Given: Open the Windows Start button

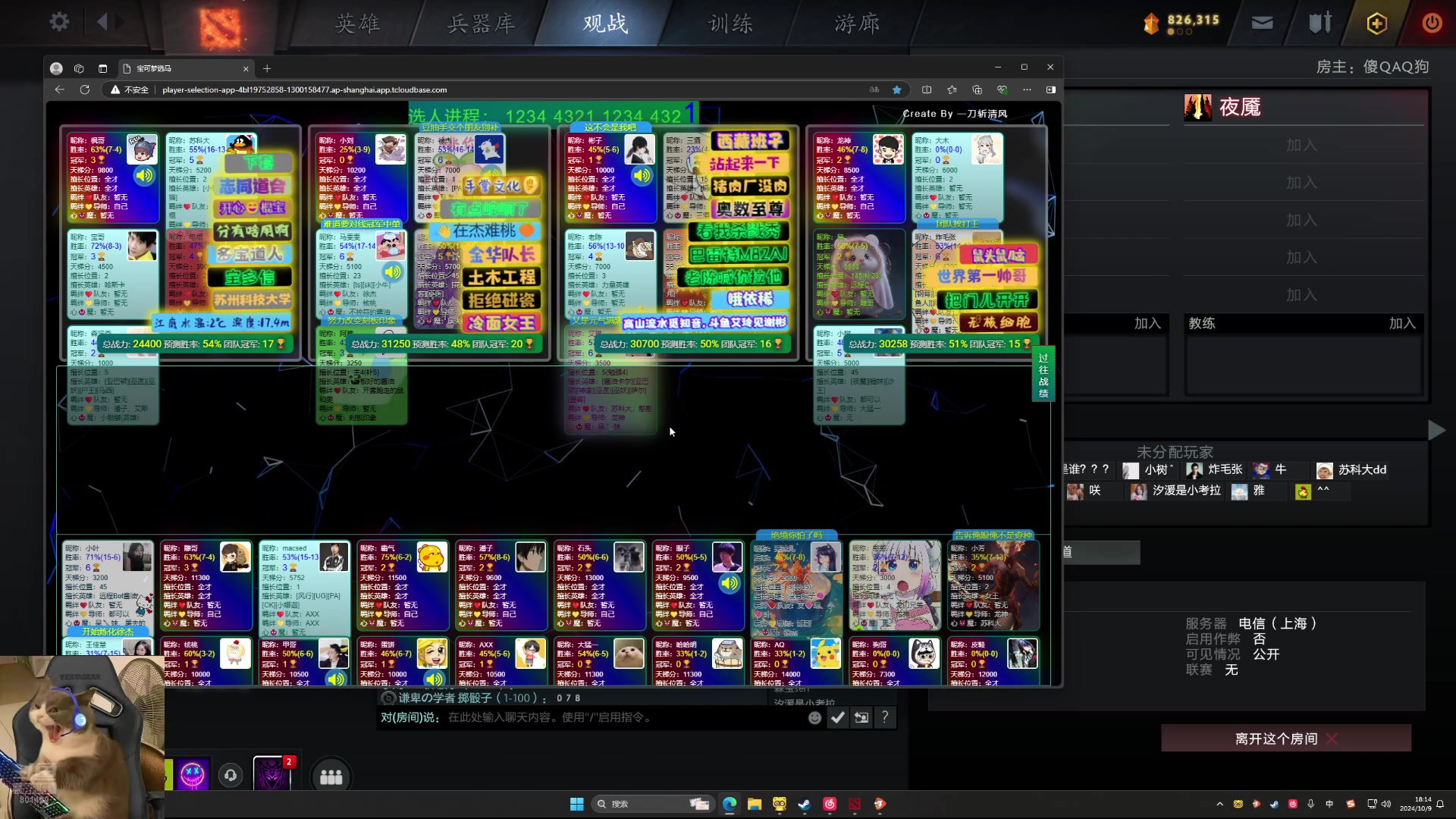Looking at the screenshot, I should (576, 804).
